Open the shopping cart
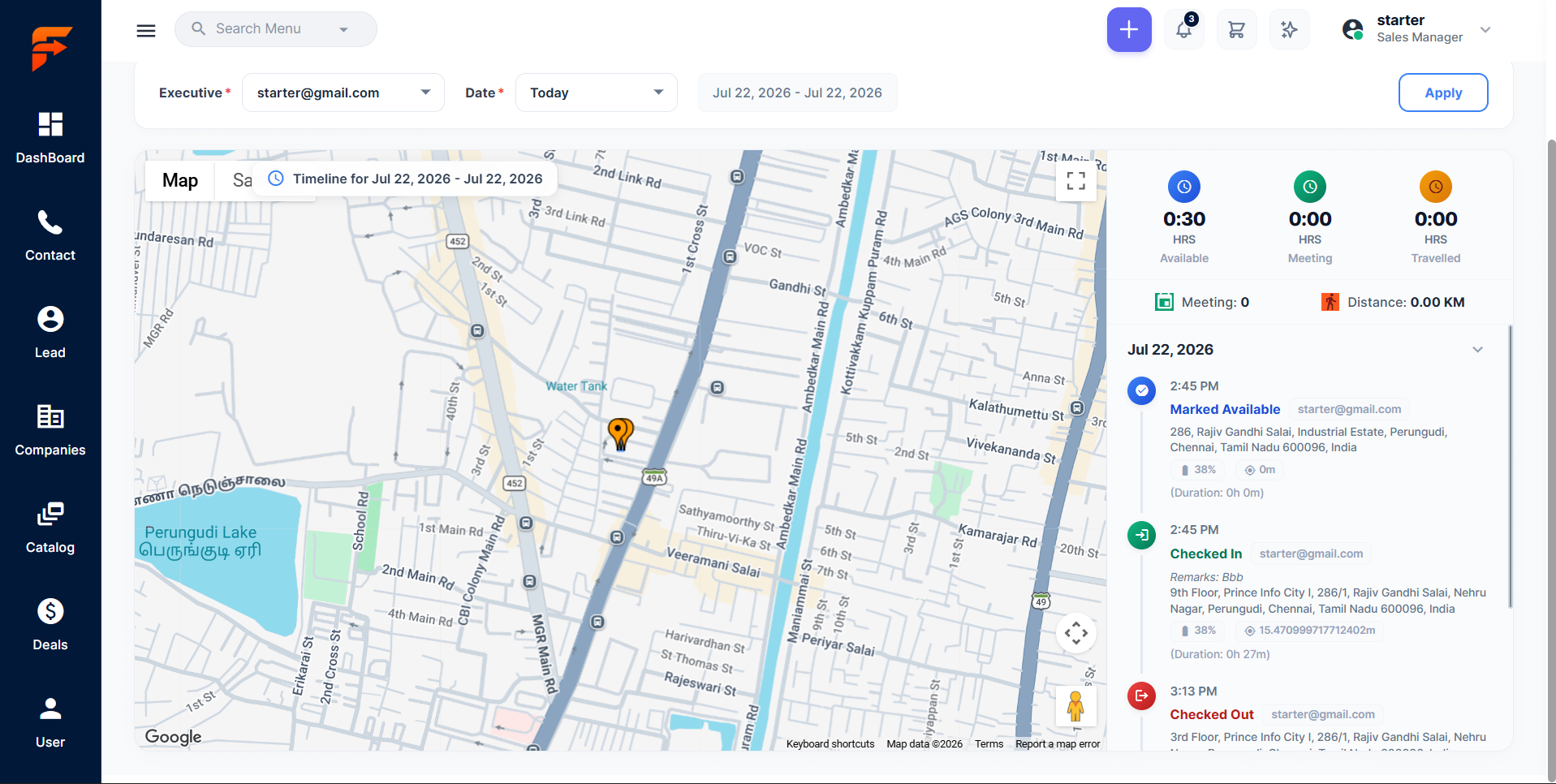Viewport: 1556px width, 784px height. click(x=1237, y=30)
